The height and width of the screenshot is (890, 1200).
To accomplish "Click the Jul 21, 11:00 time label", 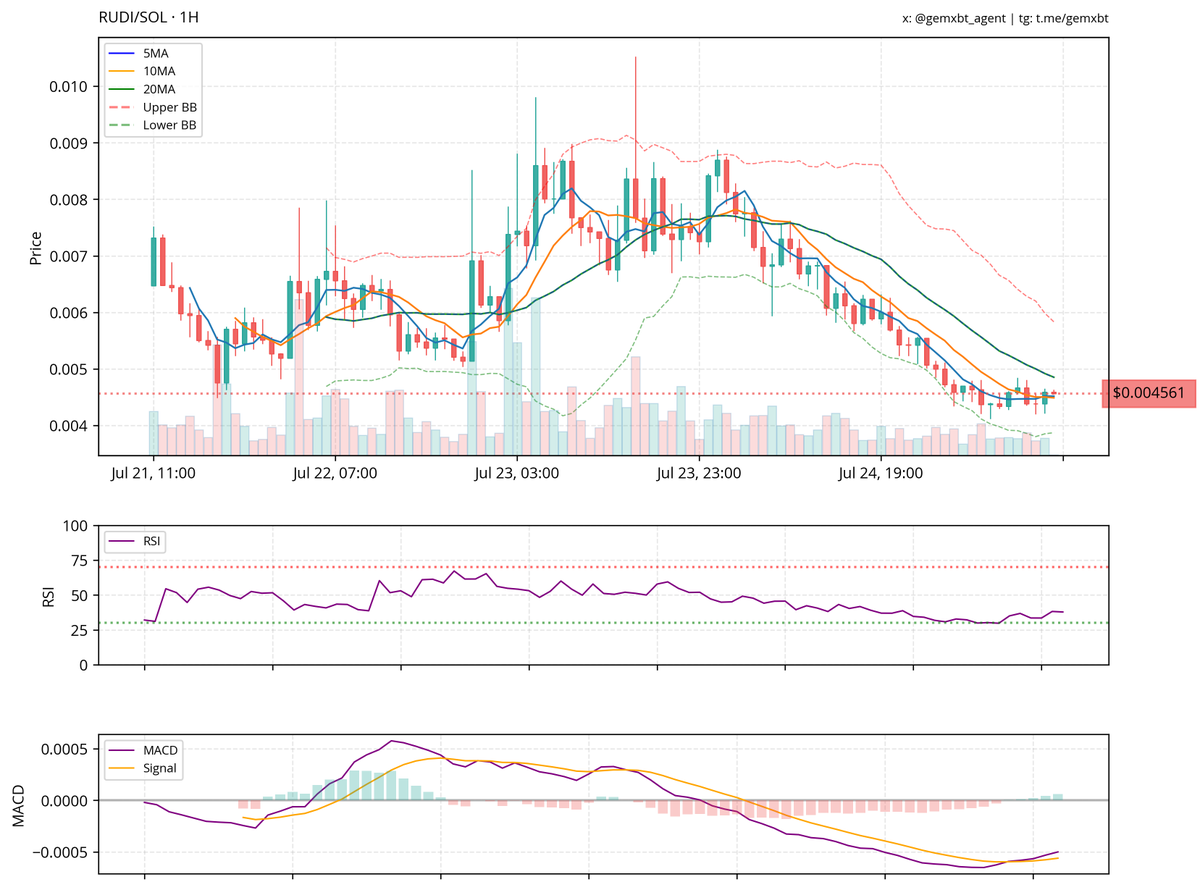I will (x=153, y=474).
